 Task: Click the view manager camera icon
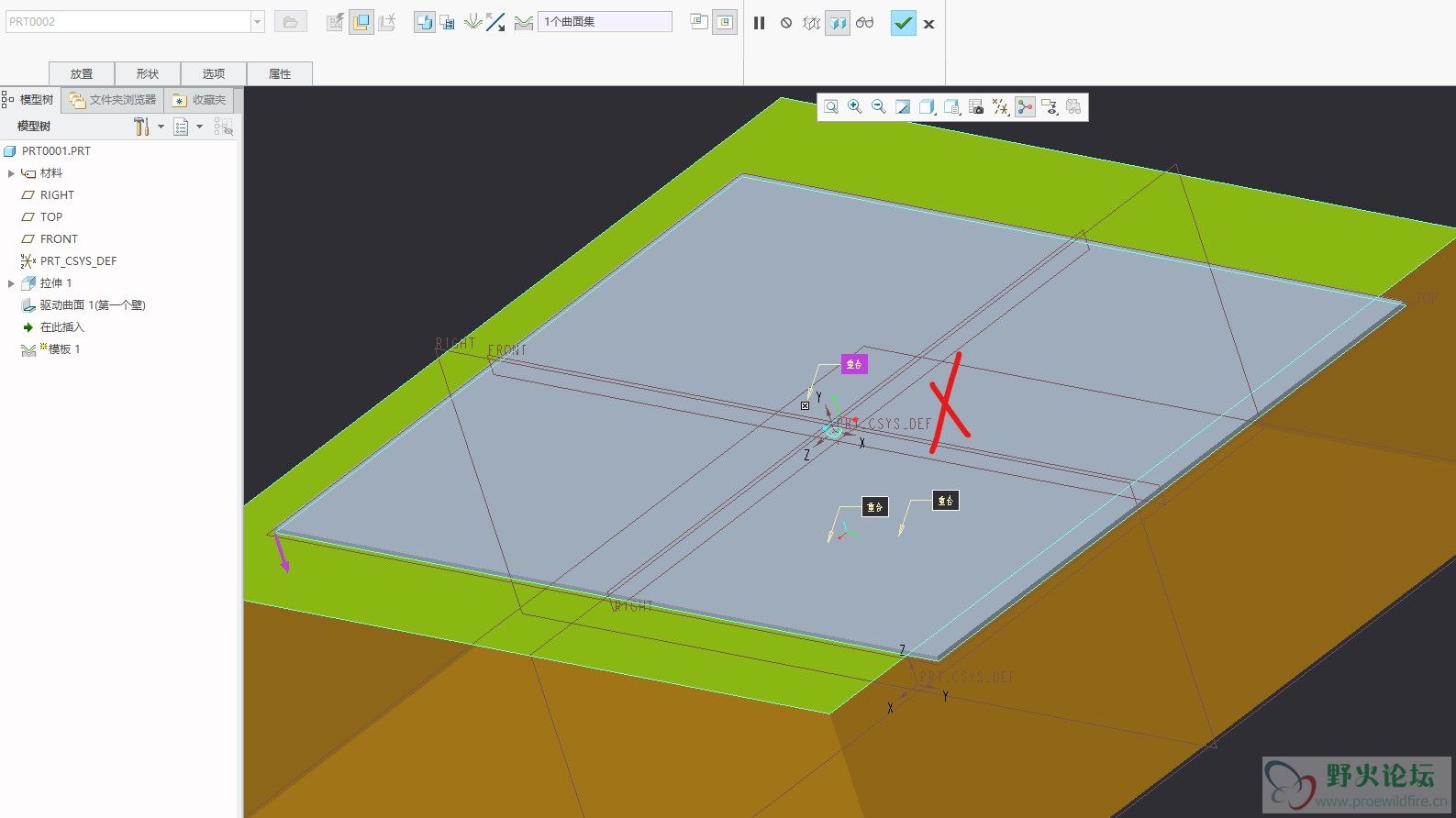(976, 107)
